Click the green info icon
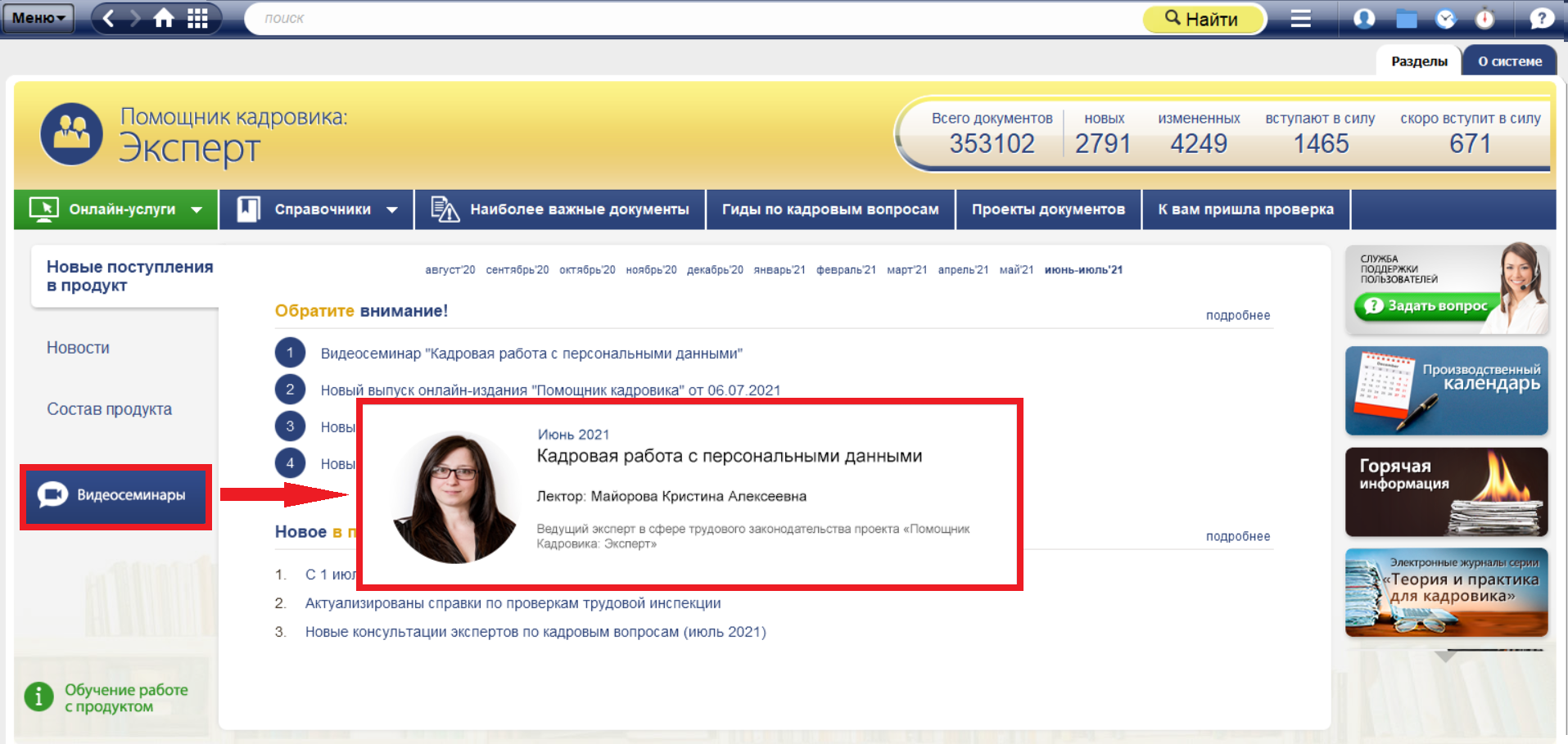Viewport: 1568px width, 744px height. point(38,697)
